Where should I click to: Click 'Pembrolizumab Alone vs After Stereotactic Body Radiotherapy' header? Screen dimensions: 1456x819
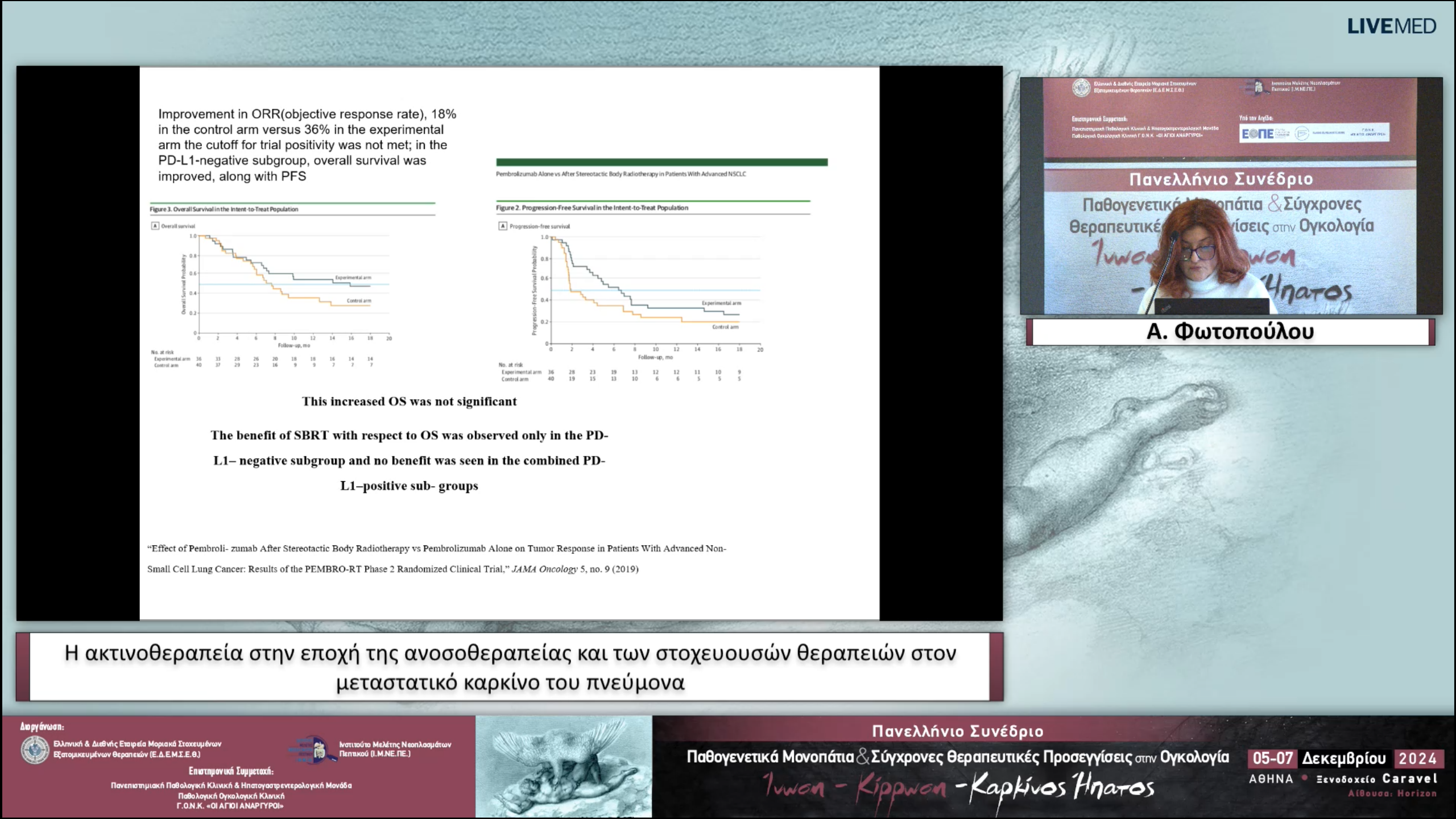tap(621, 174)
